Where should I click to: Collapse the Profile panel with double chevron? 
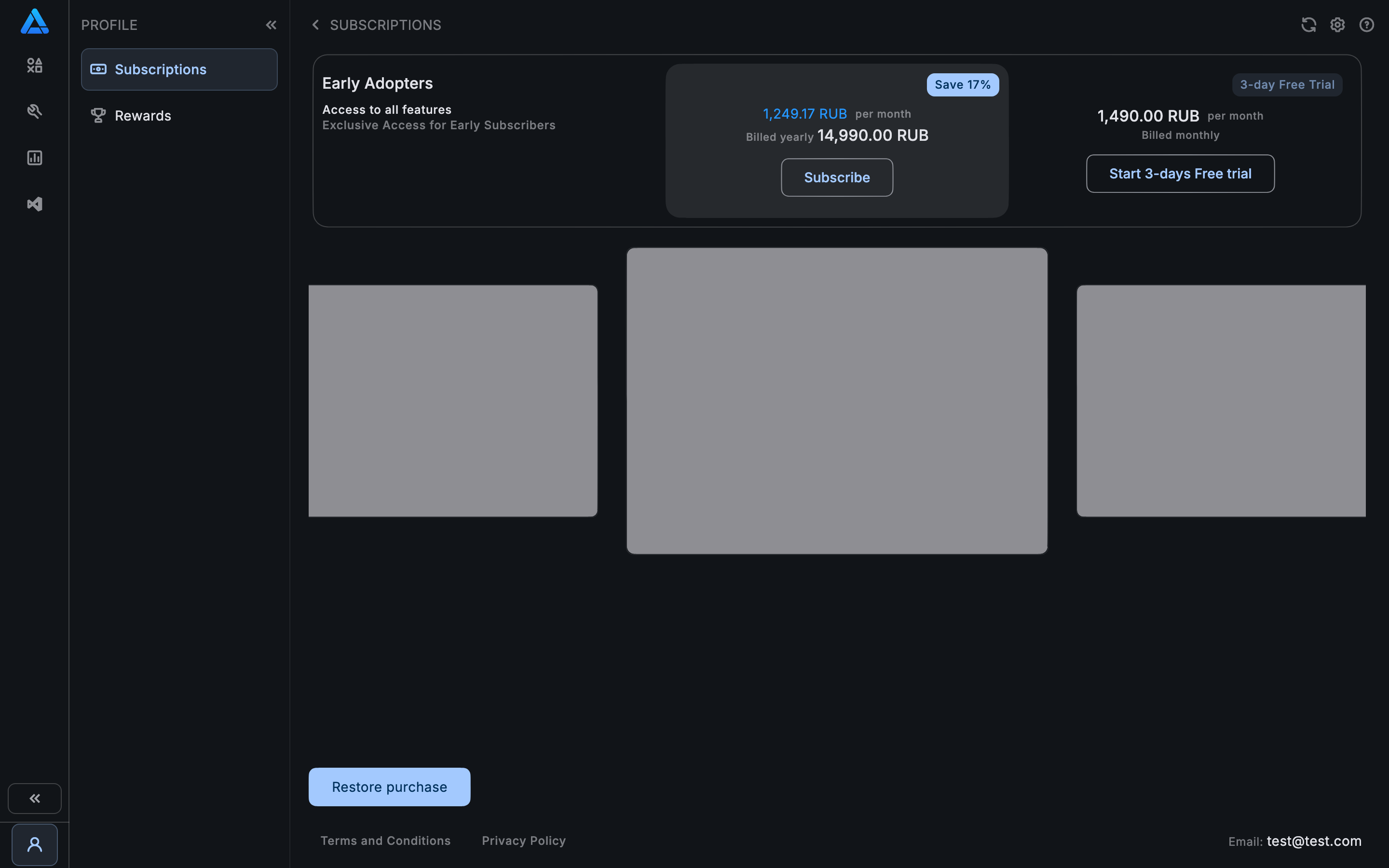click(271, 25)
